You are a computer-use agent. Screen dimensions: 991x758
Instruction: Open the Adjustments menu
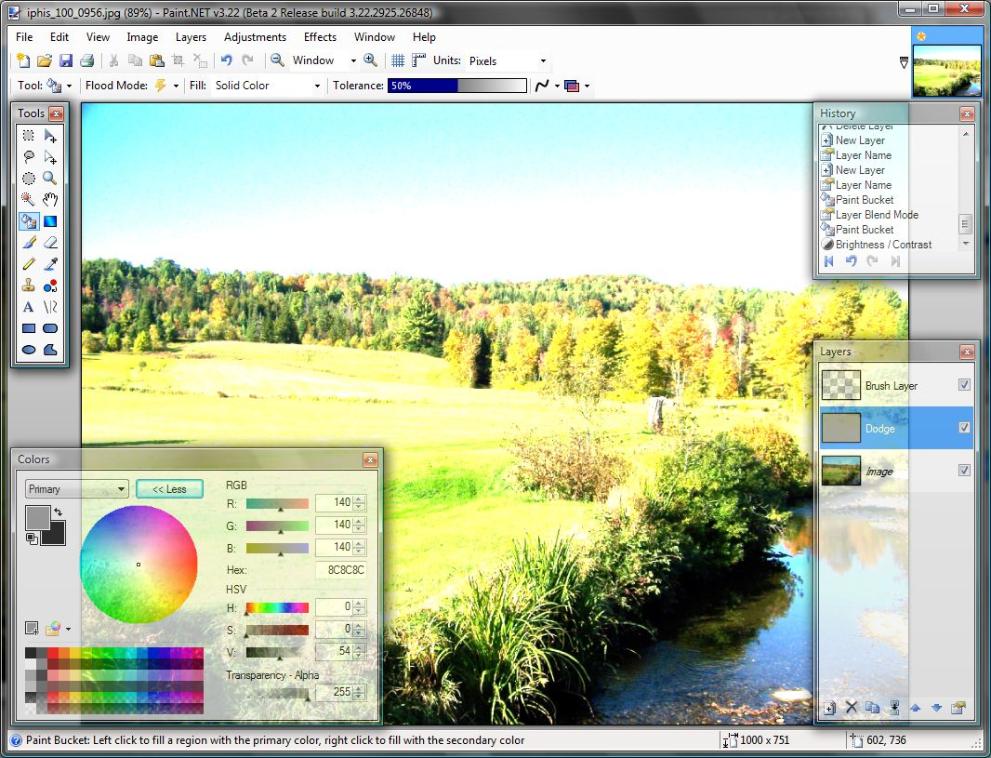(255, 37)
